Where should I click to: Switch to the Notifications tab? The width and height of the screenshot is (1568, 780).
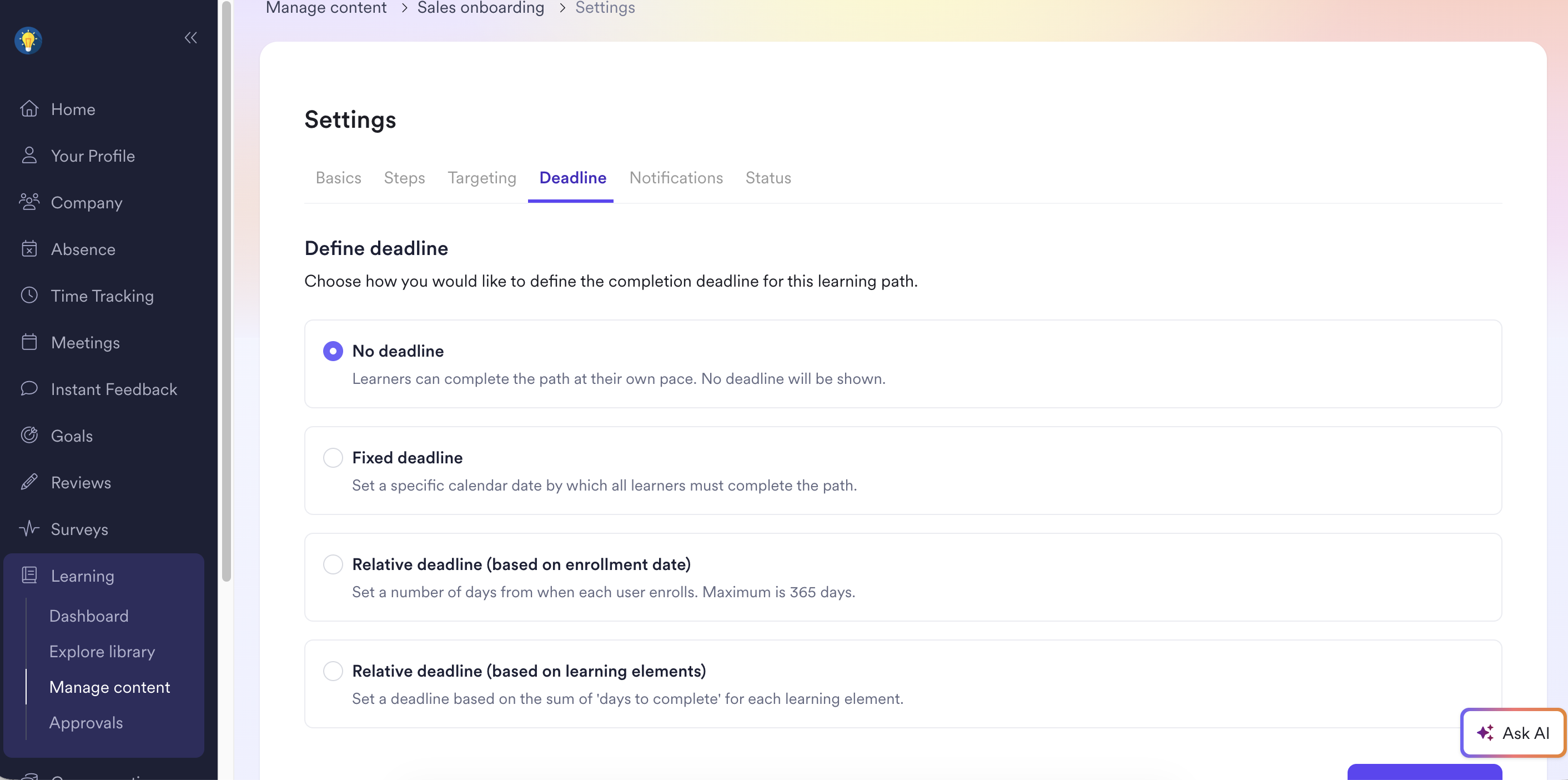(x=676, y=178)
